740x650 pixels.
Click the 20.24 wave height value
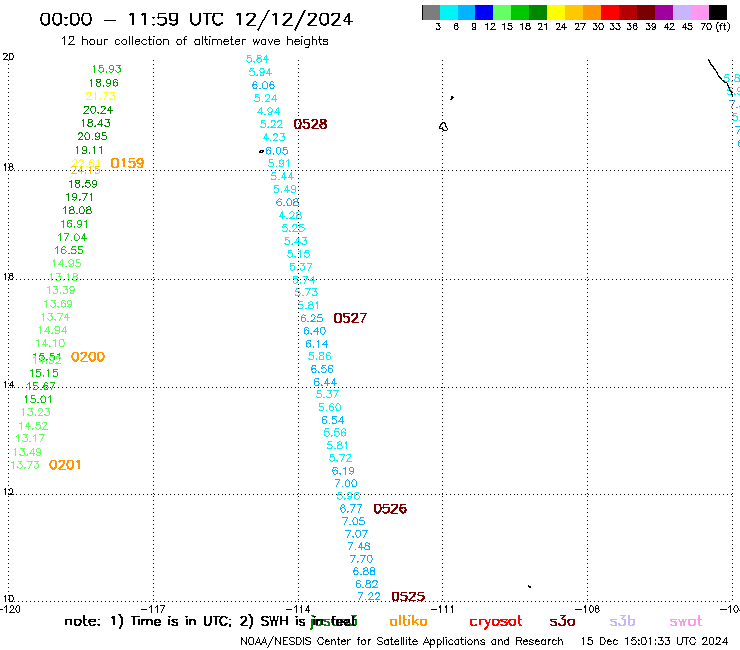[98, 110]
